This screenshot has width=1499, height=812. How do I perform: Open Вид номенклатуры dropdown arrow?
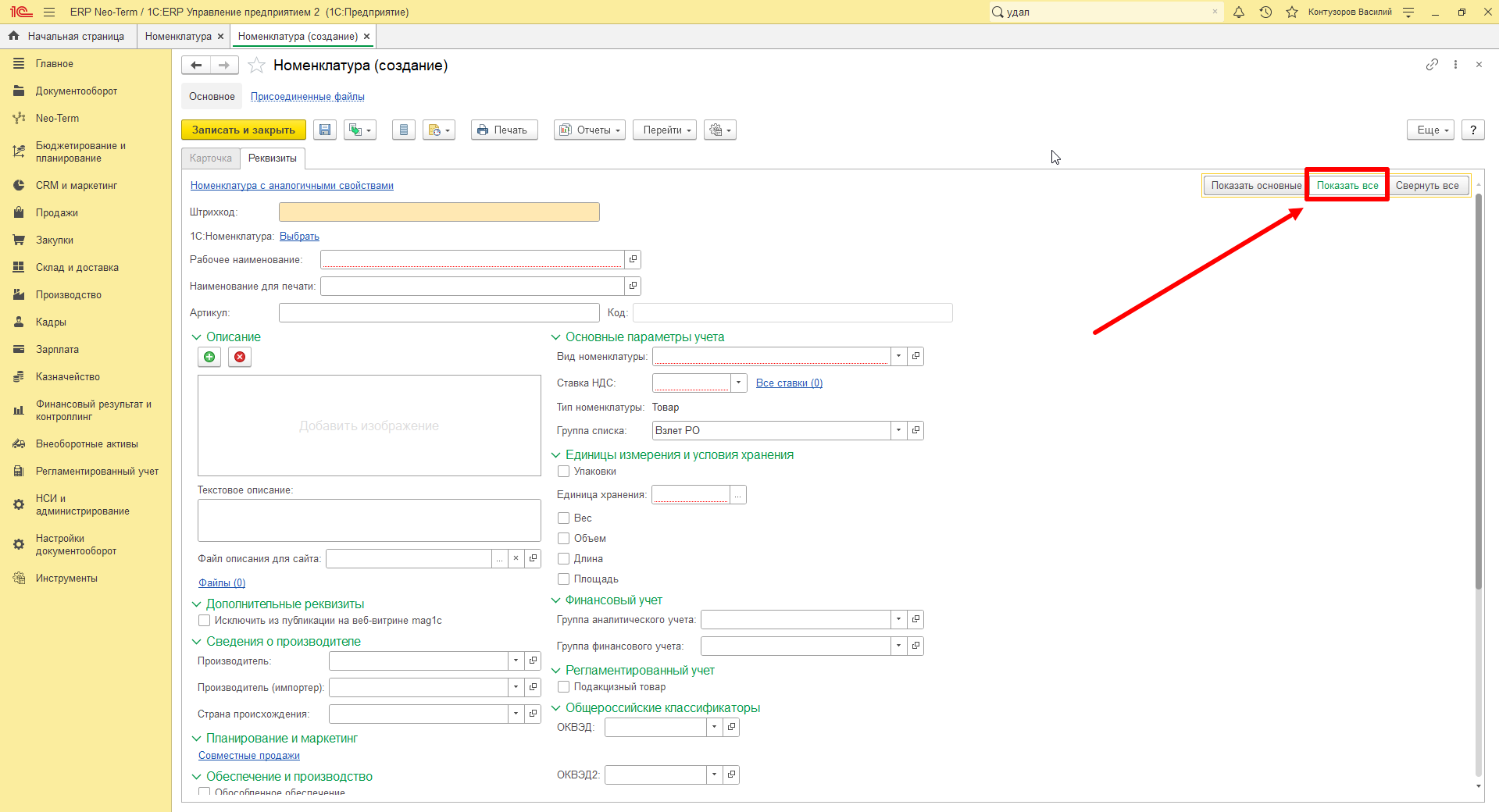coord(898,357)
